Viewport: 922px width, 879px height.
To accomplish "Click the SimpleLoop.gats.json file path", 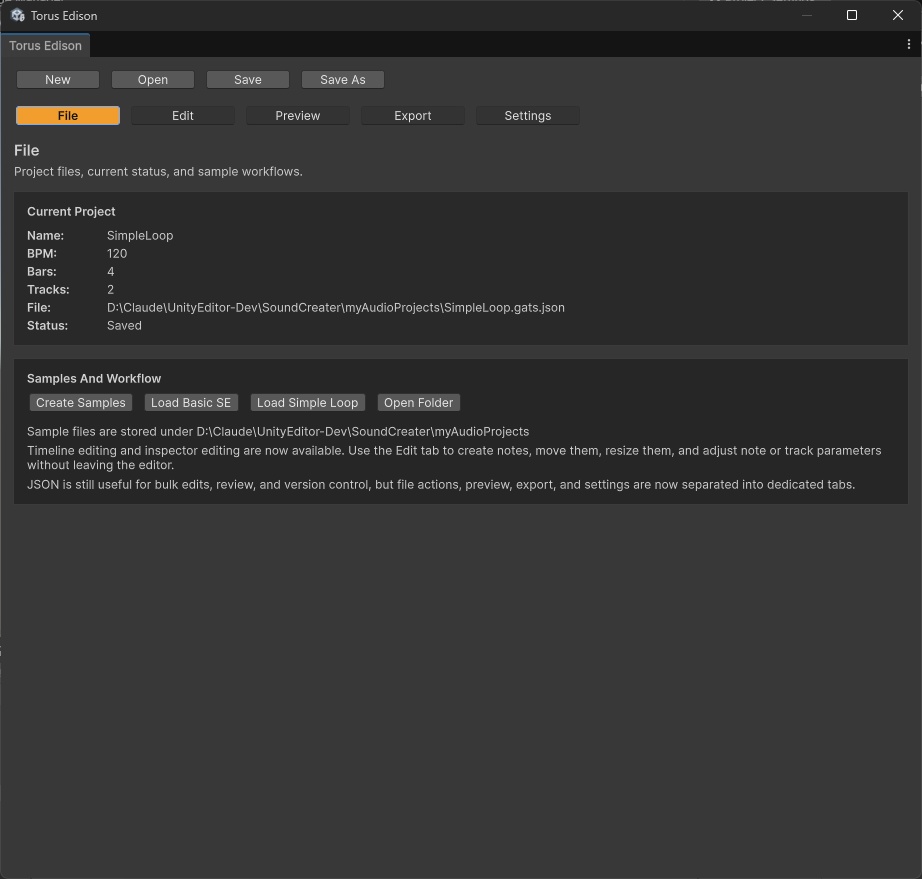I will click(336, 308).
